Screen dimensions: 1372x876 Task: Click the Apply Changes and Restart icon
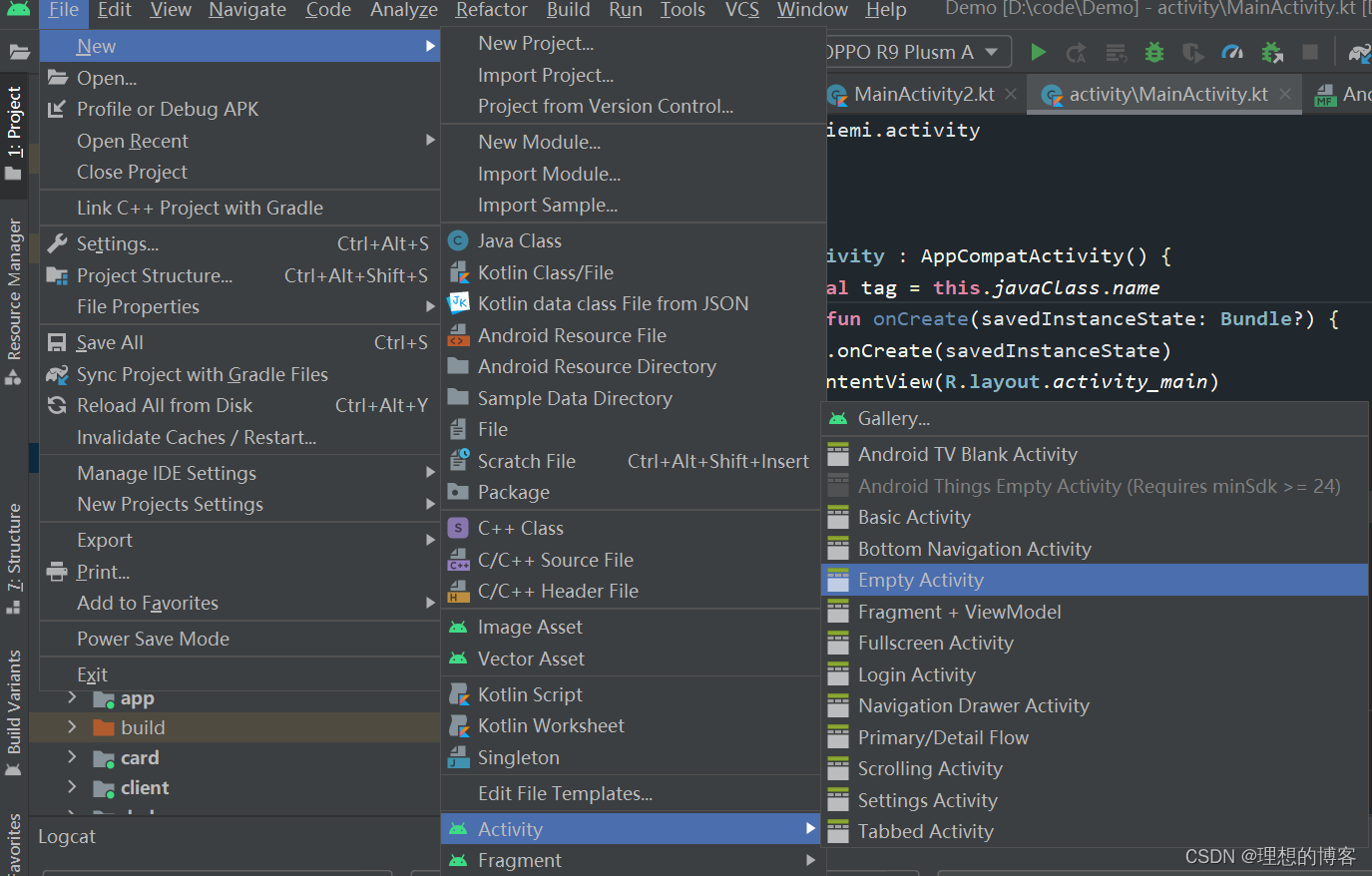tap(1076, 52)
